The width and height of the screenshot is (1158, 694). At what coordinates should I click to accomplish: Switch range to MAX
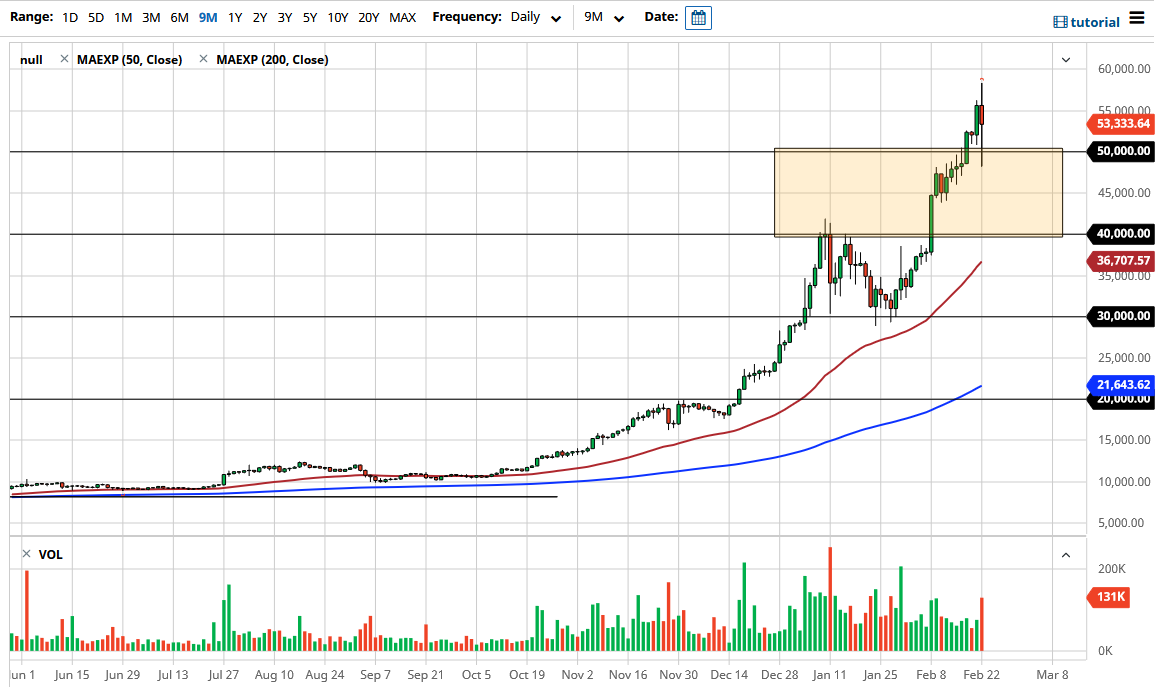[403, 17]
